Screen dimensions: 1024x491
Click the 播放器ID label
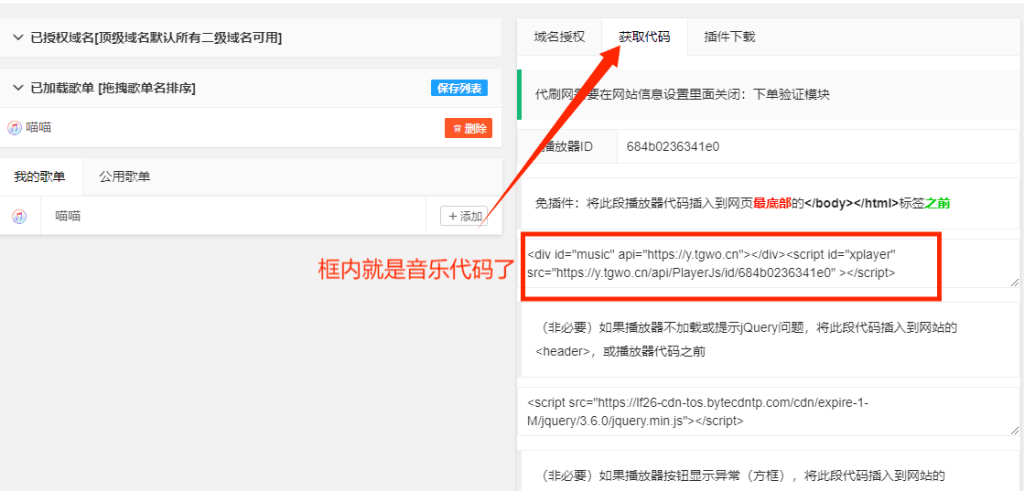(x=567, y=146)
